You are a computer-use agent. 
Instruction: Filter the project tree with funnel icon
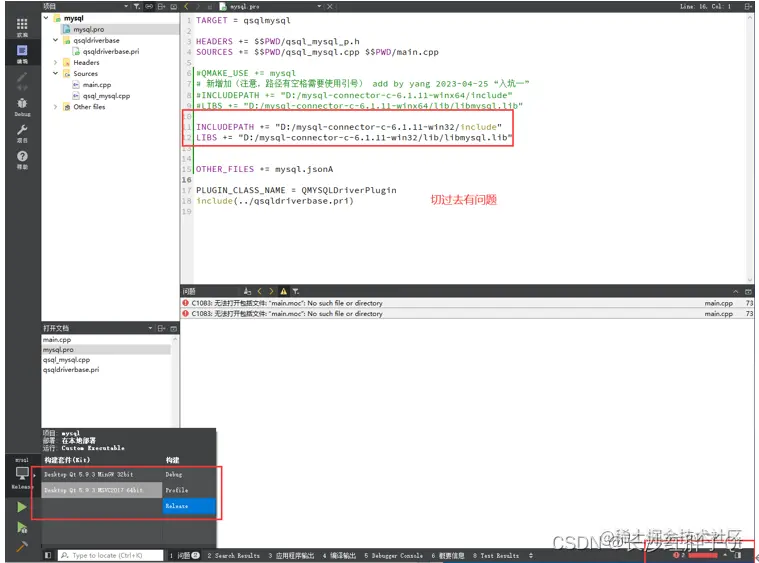137,6
